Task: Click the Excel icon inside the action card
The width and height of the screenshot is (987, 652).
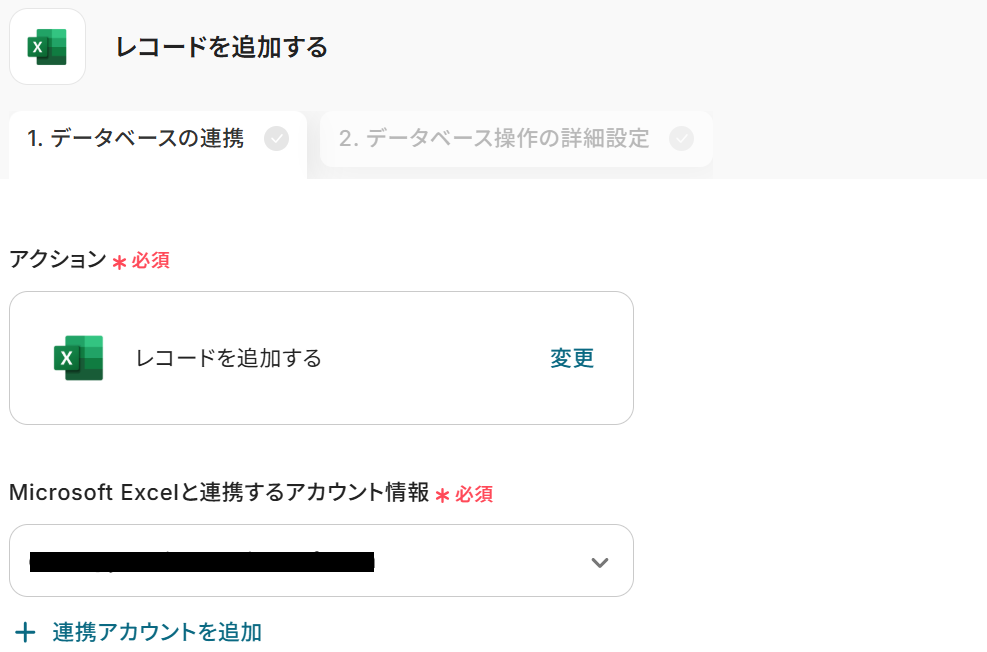Action: (78, 358)
